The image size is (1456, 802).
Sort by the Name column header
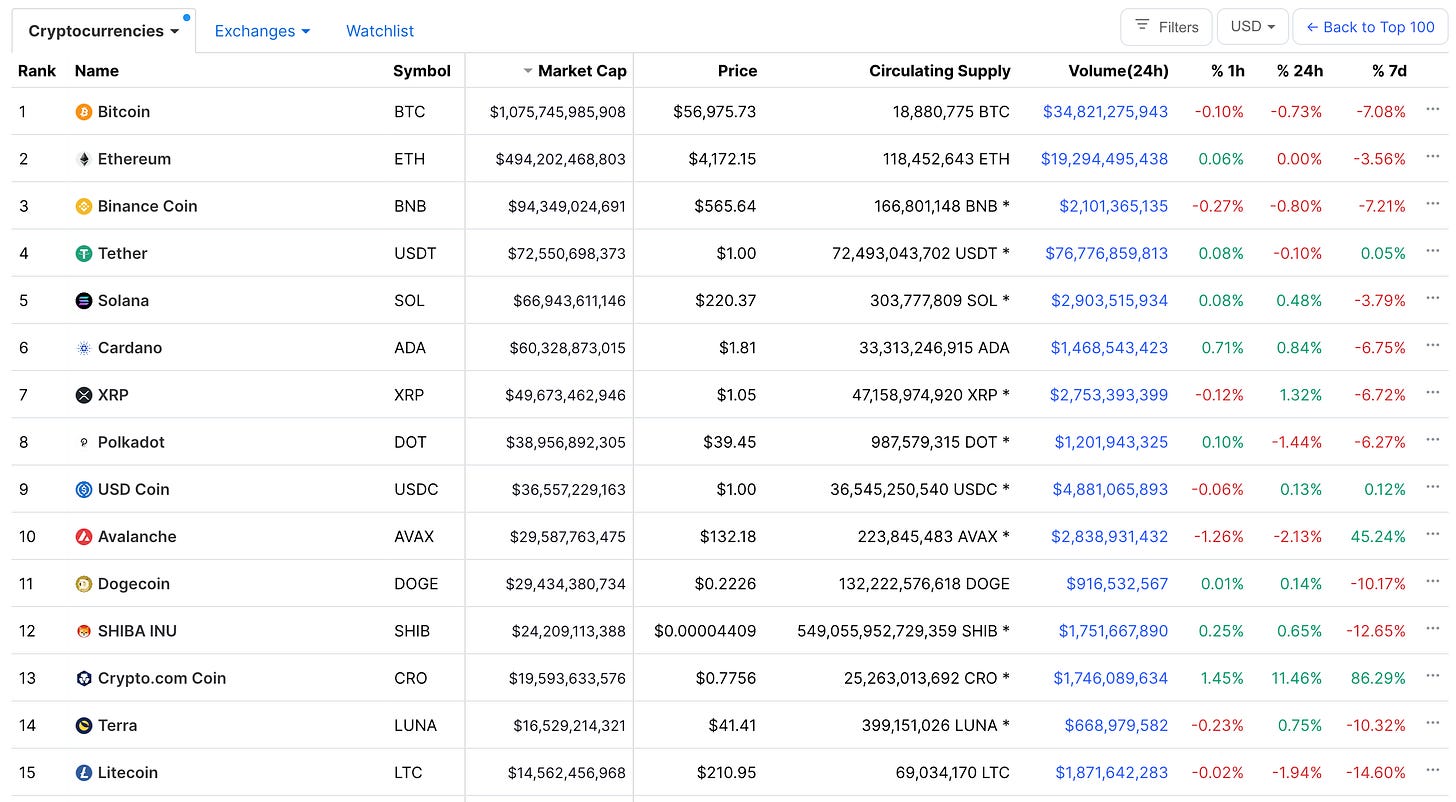click(x=97, y=71)
